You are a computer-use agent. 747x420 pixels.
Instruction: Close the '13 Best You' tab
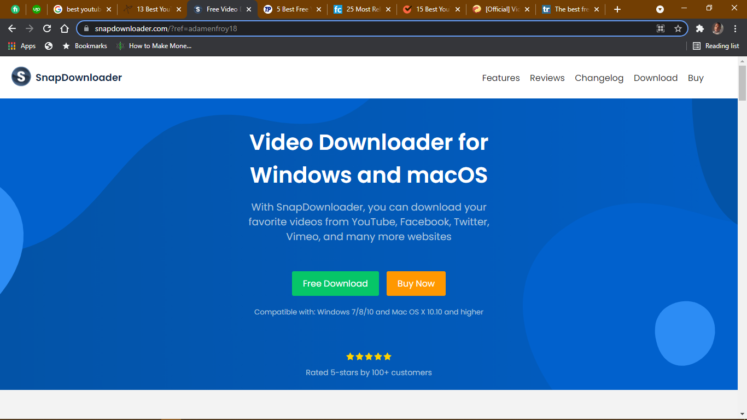pos(179,9)
